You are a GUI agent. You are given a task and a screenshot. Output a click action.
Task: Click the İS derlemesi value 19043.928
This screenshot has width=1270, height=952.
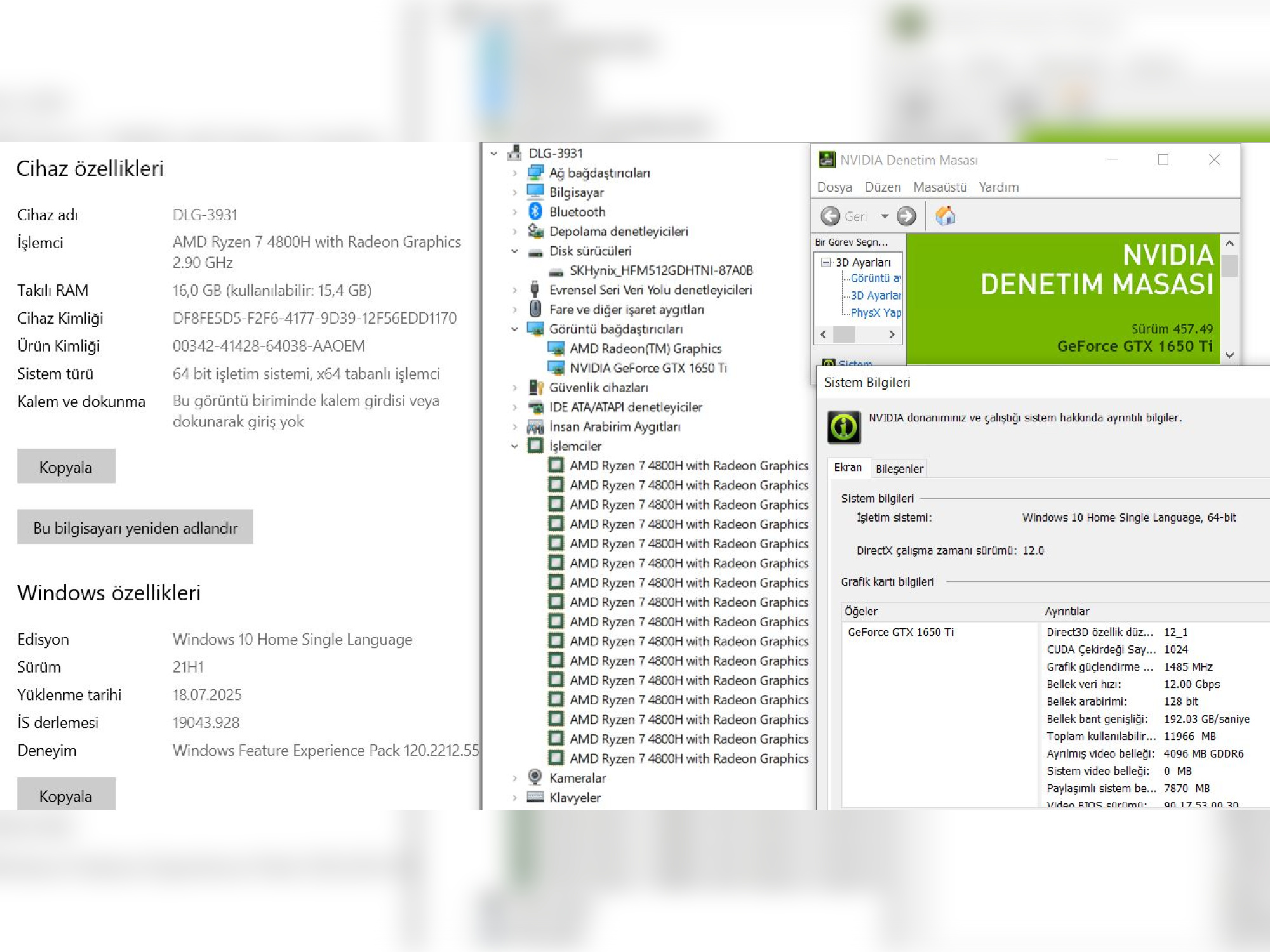pyautogui.click(x=206, y=722)
